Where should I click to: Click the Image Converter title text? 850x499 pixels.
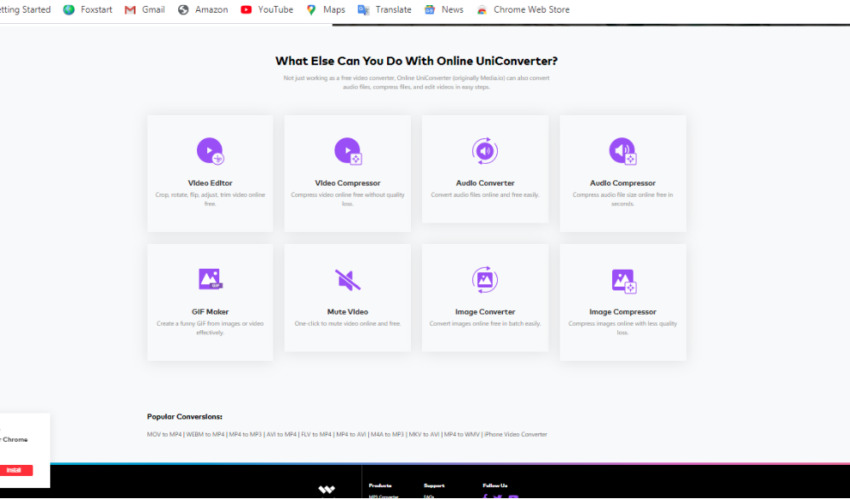(x=485, y=312)
